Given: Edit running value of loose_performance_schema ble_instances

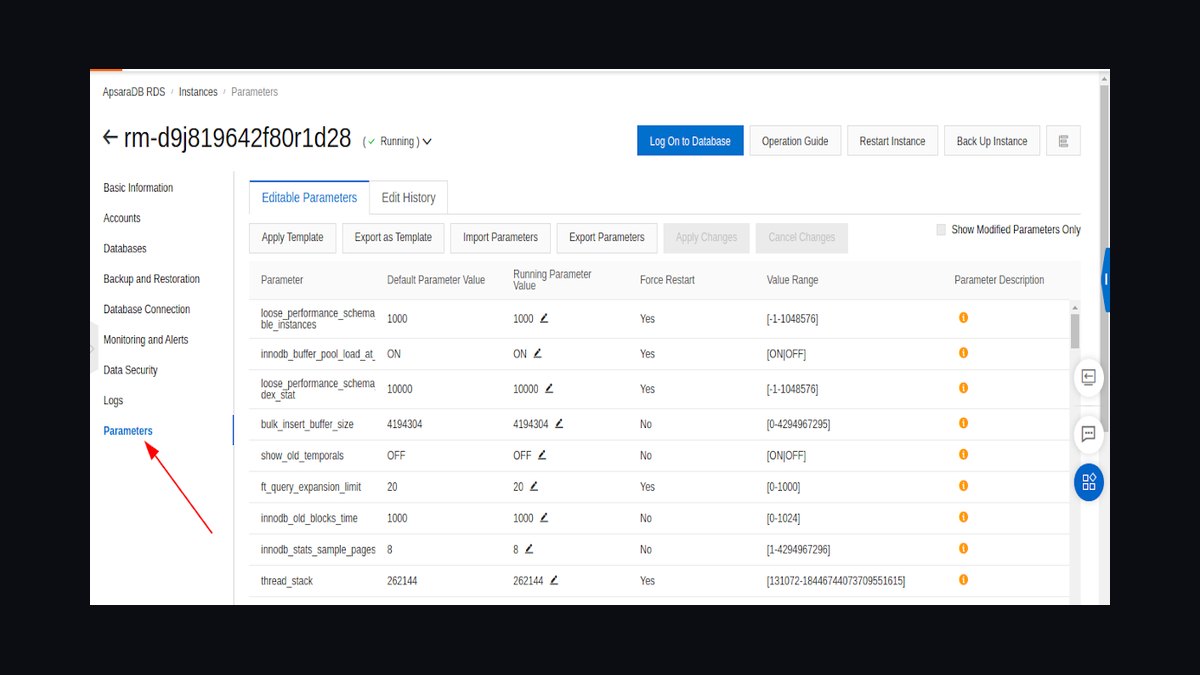Looking at the screenshot, I should [x=544, y=318].
